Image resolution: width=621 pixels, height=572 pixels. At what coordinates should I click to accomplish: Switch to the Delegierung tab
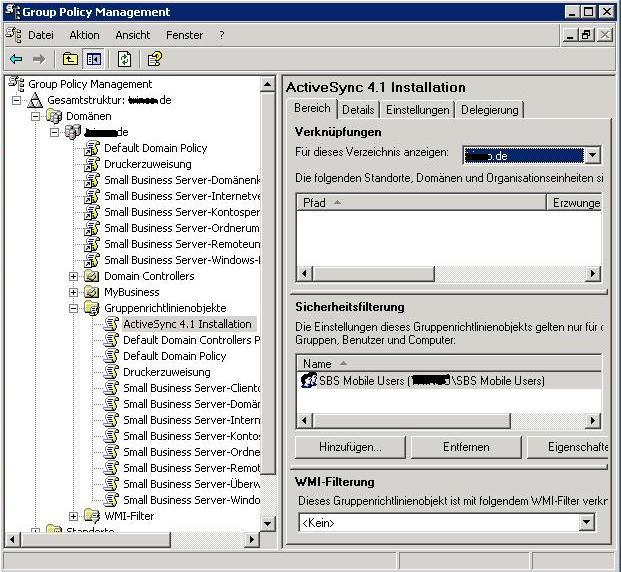point(490,110)
